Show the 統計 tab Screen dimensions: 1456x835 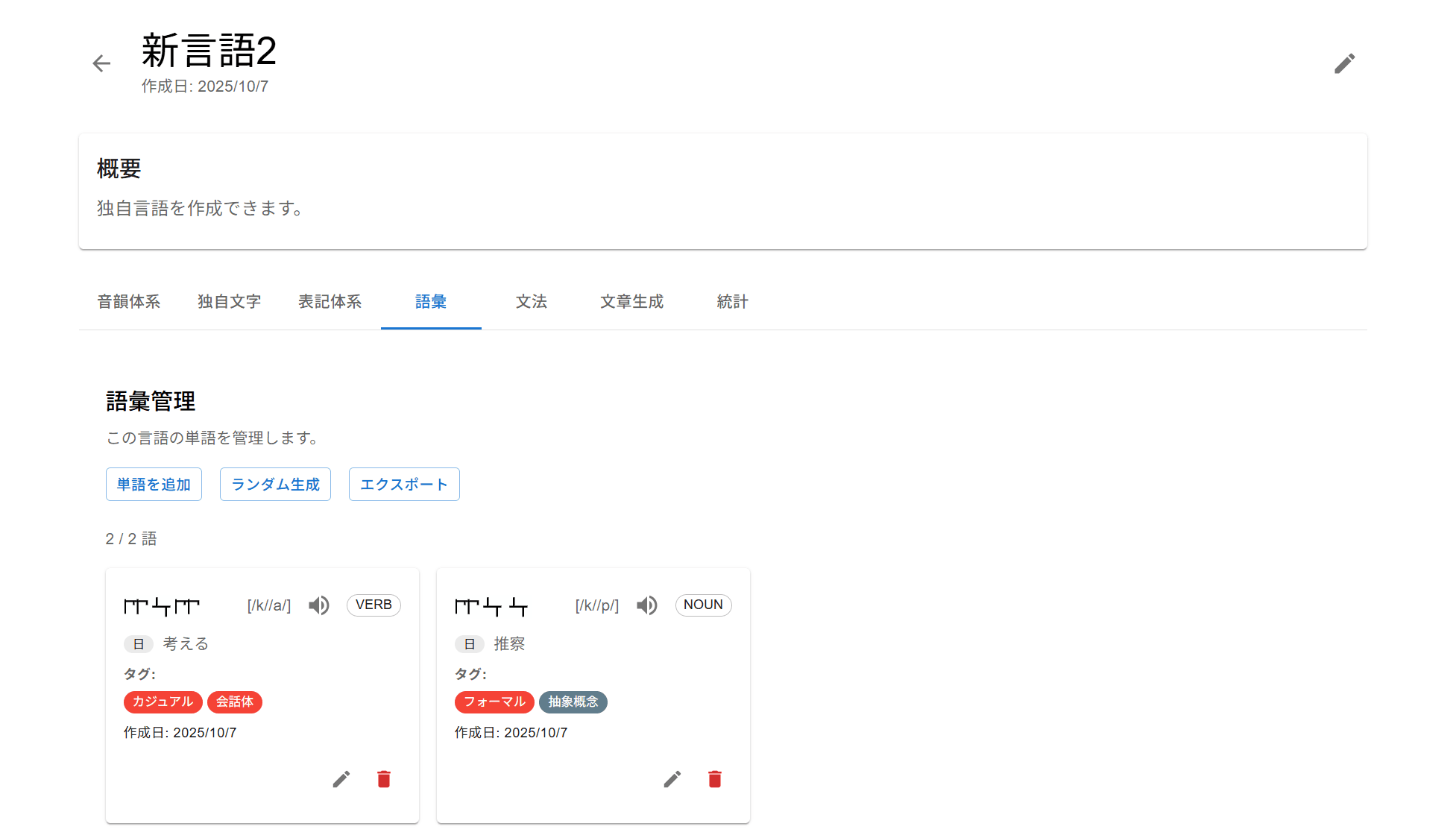(733, 302)
